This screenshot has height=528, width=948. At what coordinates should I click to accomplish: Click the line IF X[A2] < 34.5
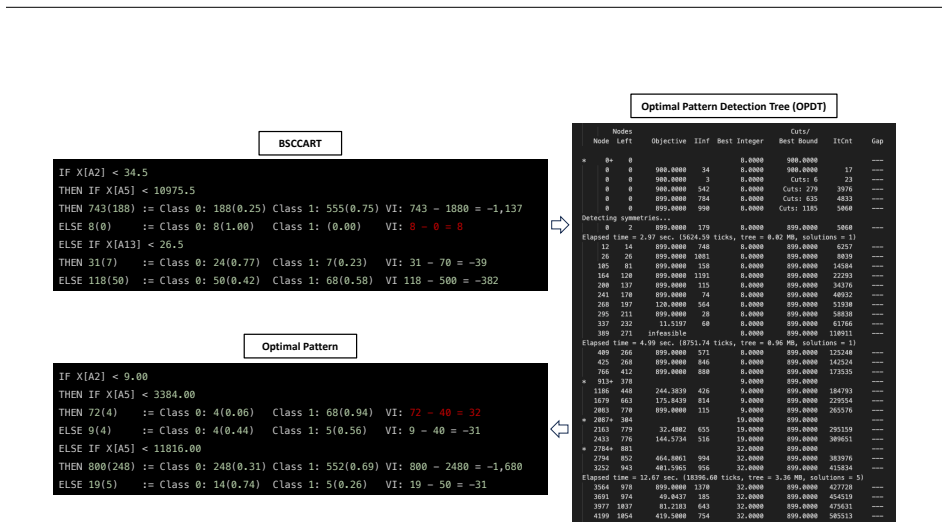coord(103,173)
